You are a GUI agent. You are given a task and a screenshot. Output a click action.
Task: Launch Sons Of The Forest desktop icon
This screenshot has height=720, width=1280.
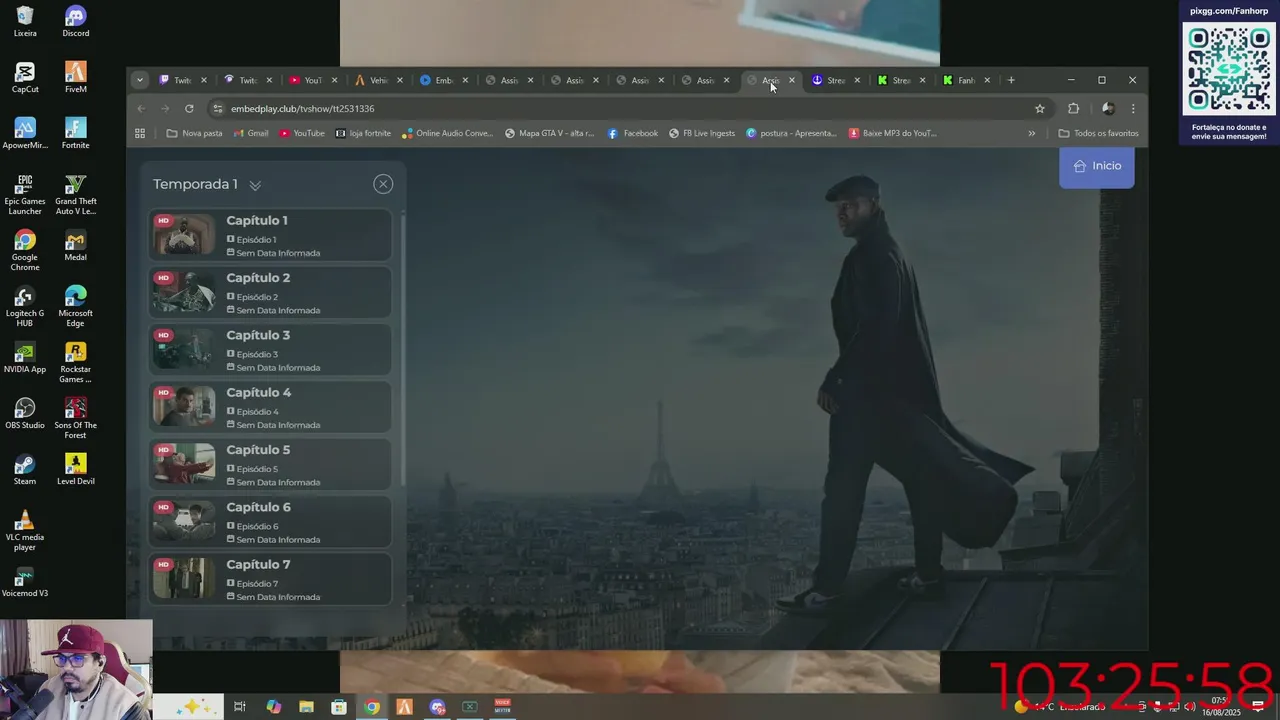coord(75,418)
